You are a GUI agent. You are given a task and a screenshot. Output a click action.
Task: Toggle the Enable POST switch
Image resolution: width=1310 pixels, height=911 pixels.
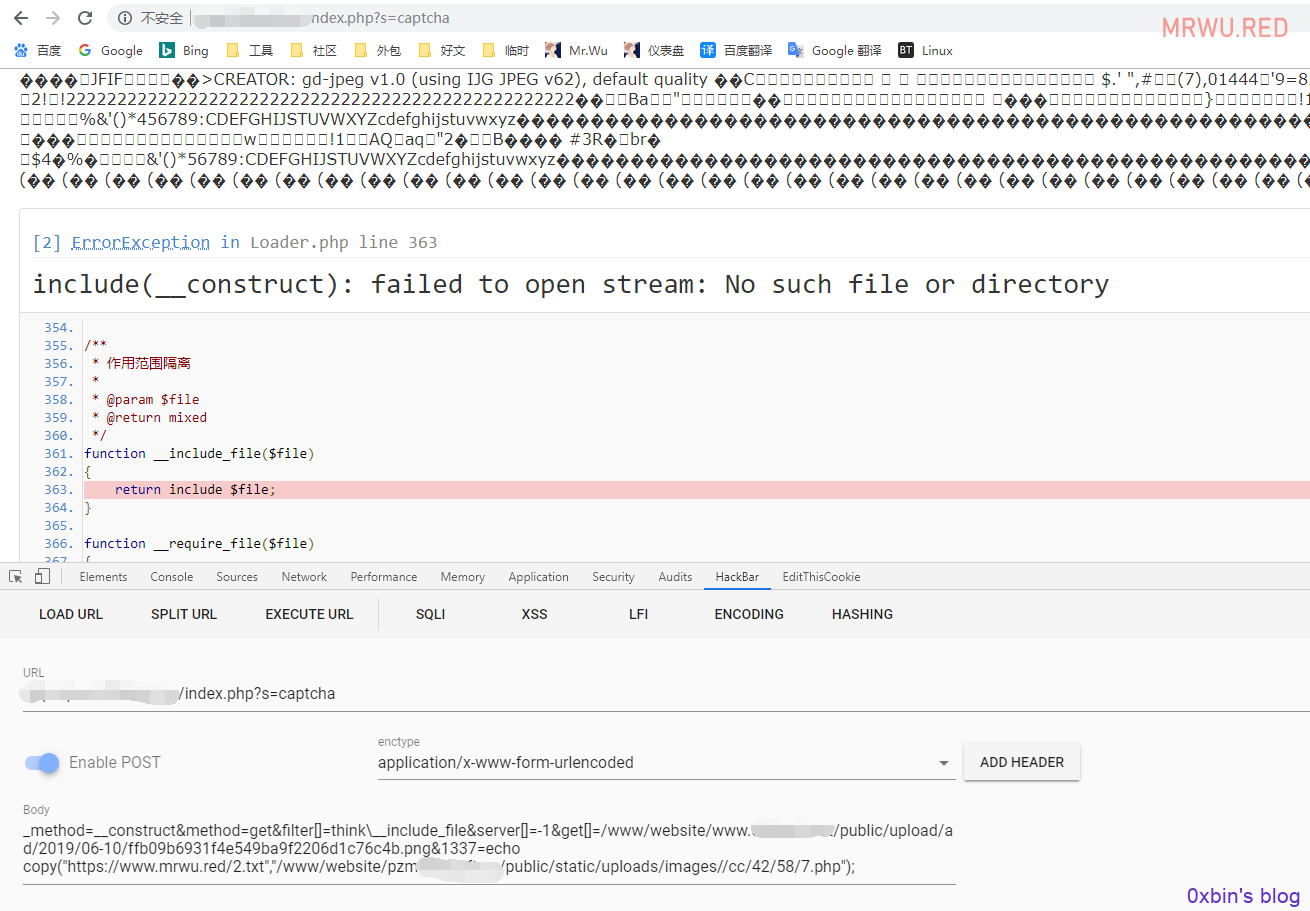[42, 762]
